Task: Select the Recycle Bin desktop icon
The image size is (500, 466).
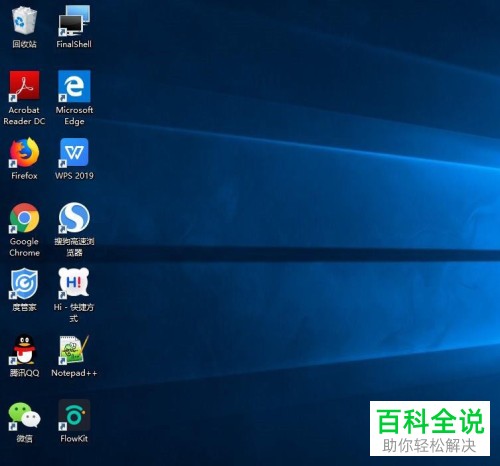Action: click(x=24, y=21)
